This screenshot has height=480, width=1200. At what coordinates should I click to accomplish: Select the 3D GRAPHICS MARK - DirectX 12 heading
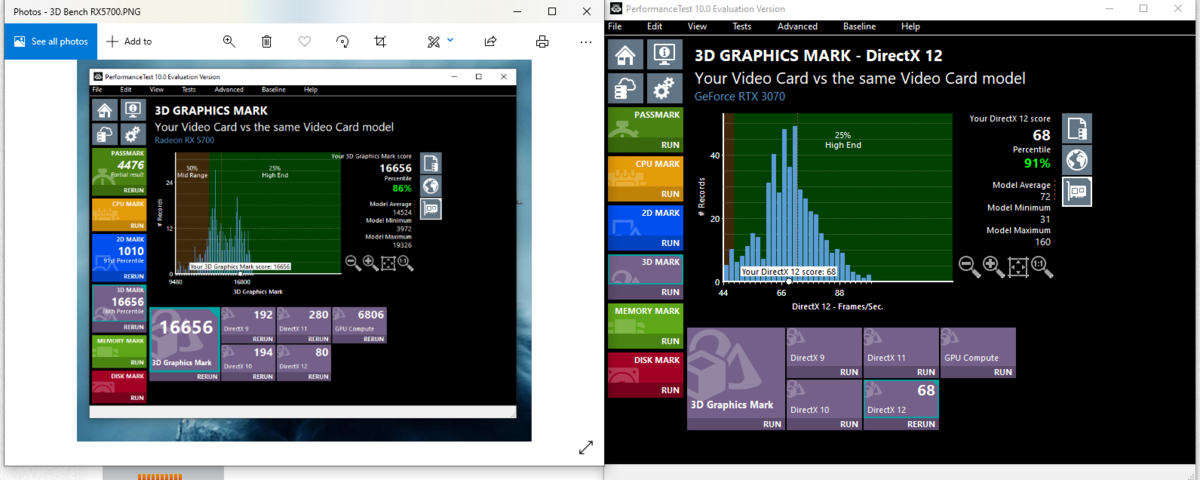point(818,56)
